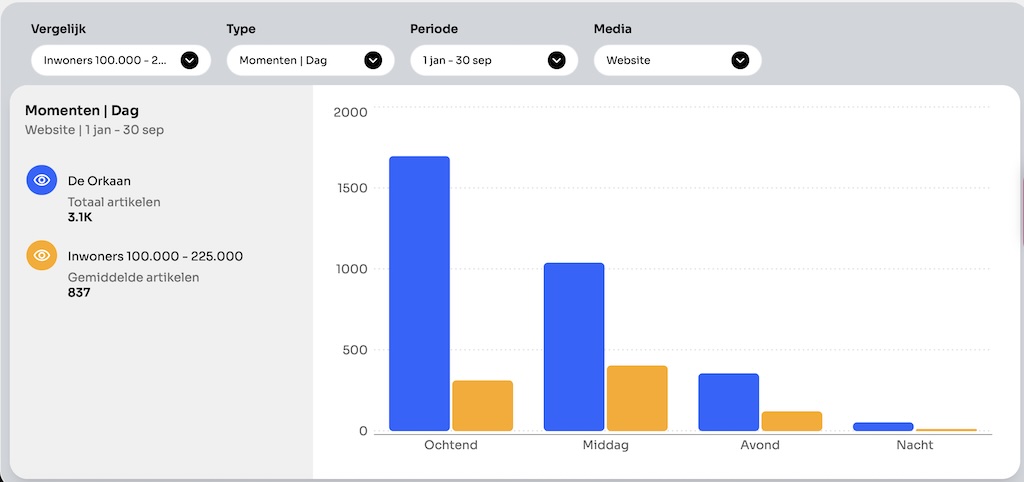Click the chevron icon in Type dropdown
Screen dimensions: 1024x482
coord(373,60)
